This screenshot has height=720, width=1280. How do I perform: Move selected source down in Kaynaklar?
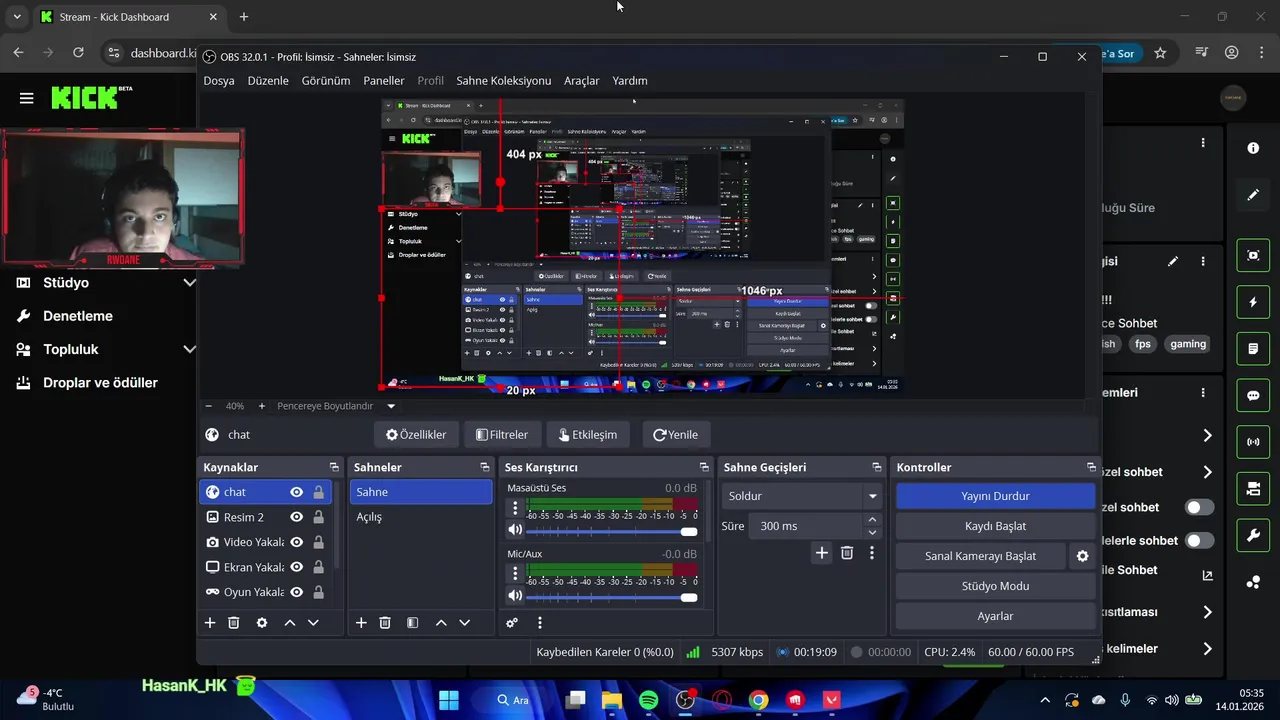(x=313, y=622)
